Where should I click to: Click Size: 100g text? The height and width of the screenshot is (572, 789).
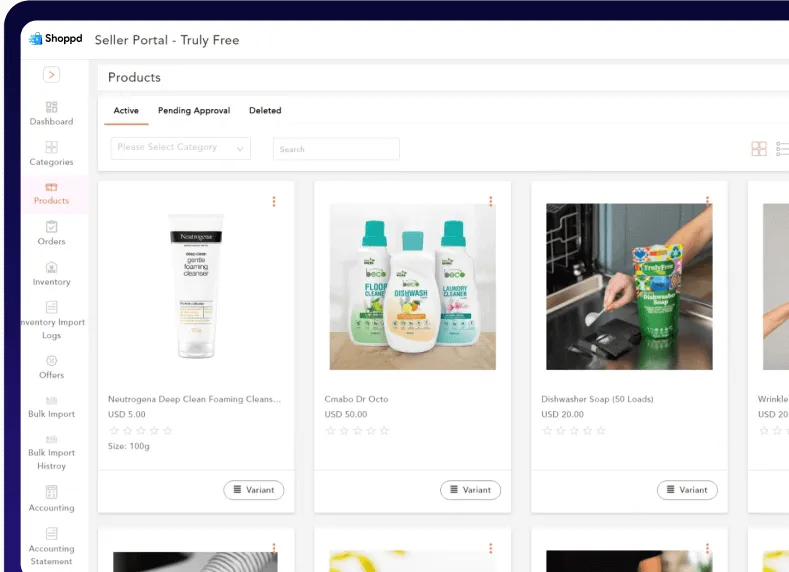[x=129, y=446]
